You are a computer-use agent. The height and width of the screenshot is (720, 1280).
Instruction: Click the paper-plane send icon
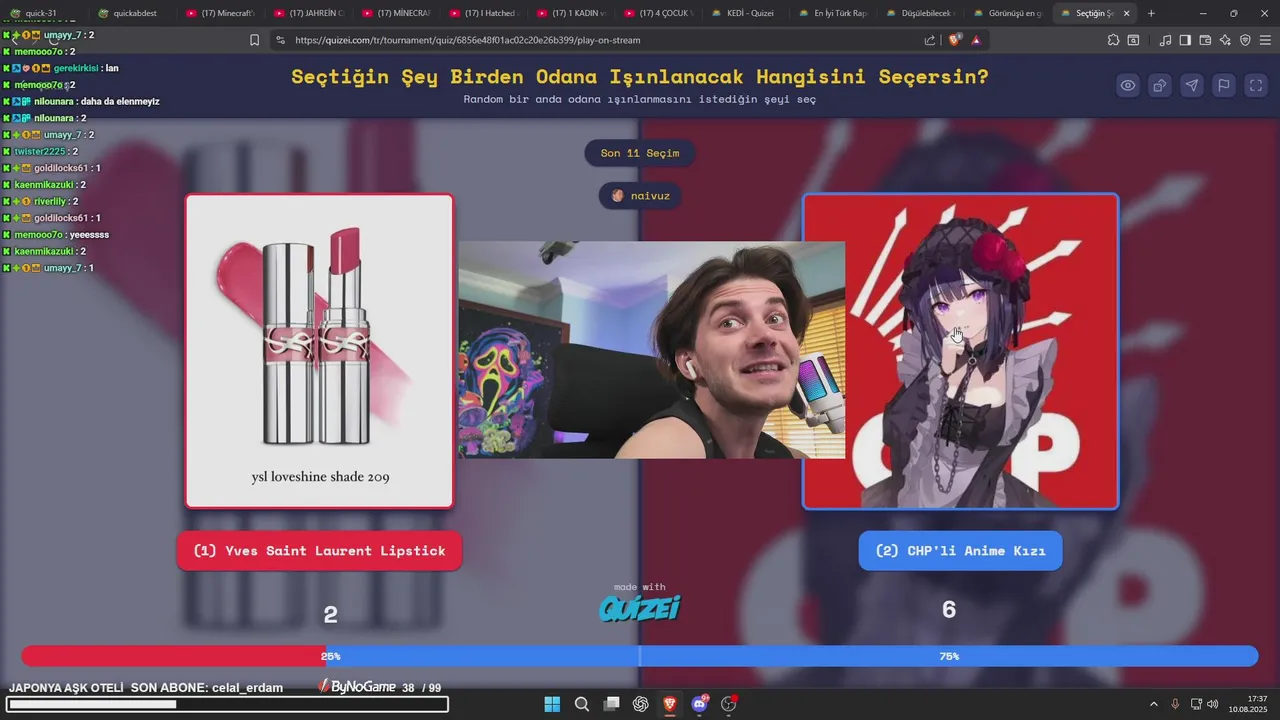tap(1192, 85)
